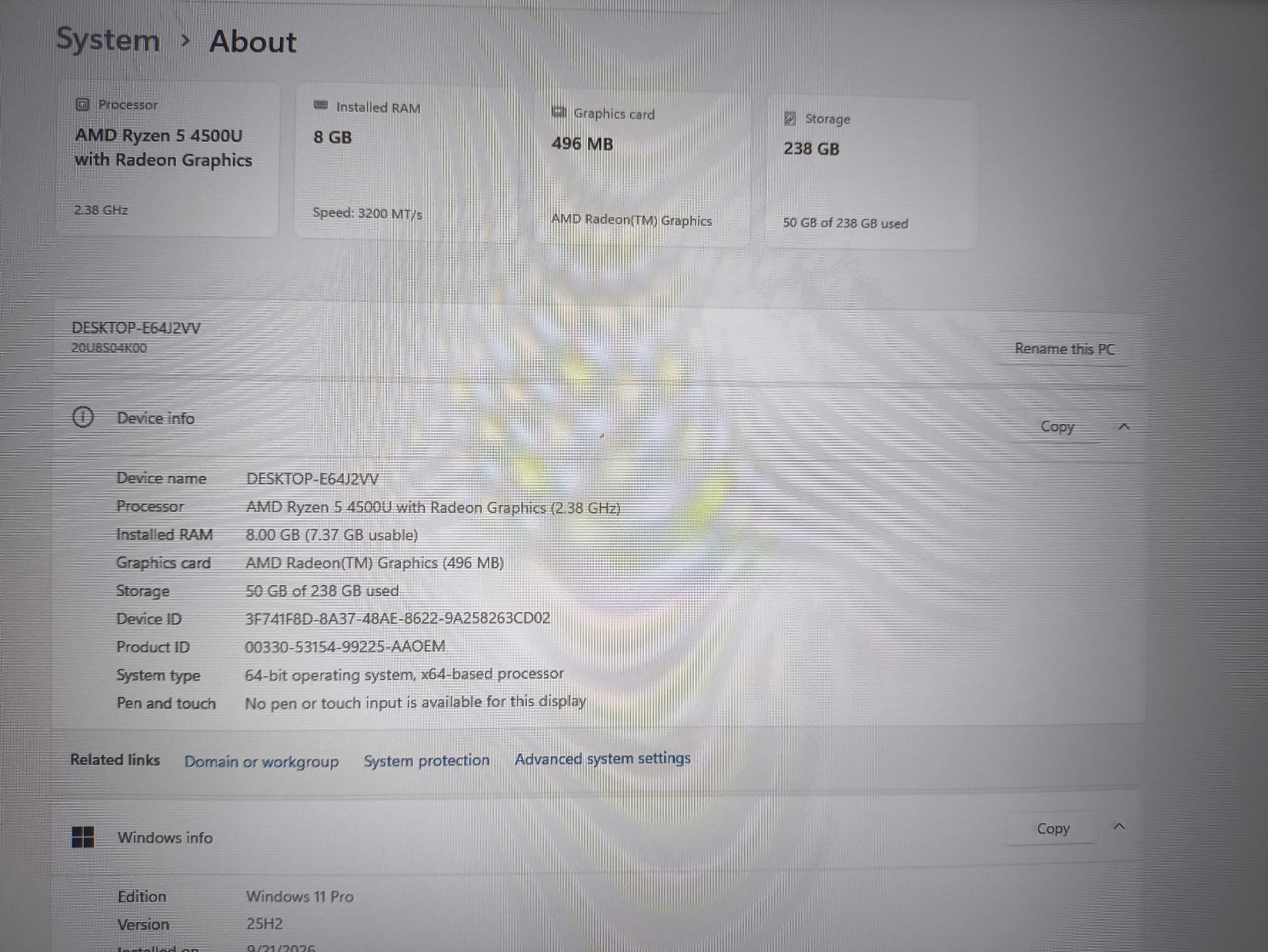Collapse the Device info section chevron

(x=1124, y=426)
